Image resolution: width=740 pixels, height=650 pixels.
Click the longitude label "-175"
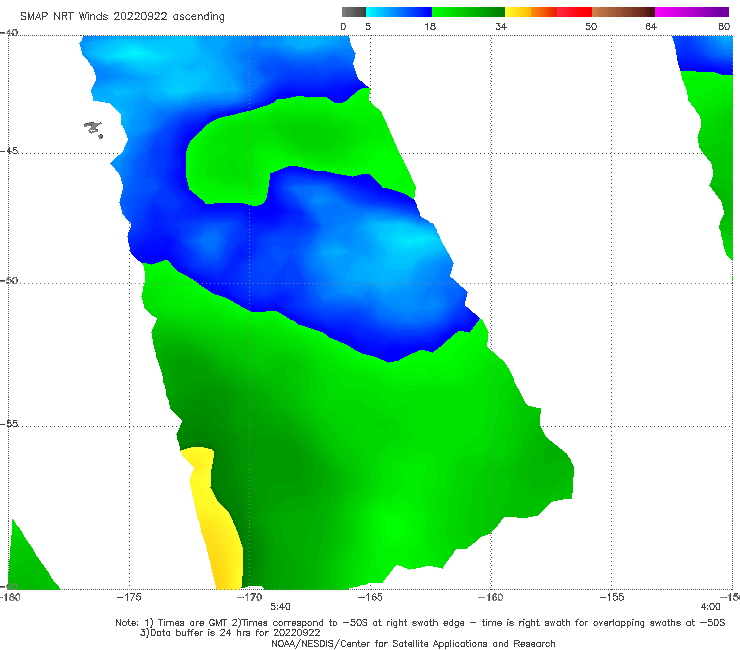129,597
